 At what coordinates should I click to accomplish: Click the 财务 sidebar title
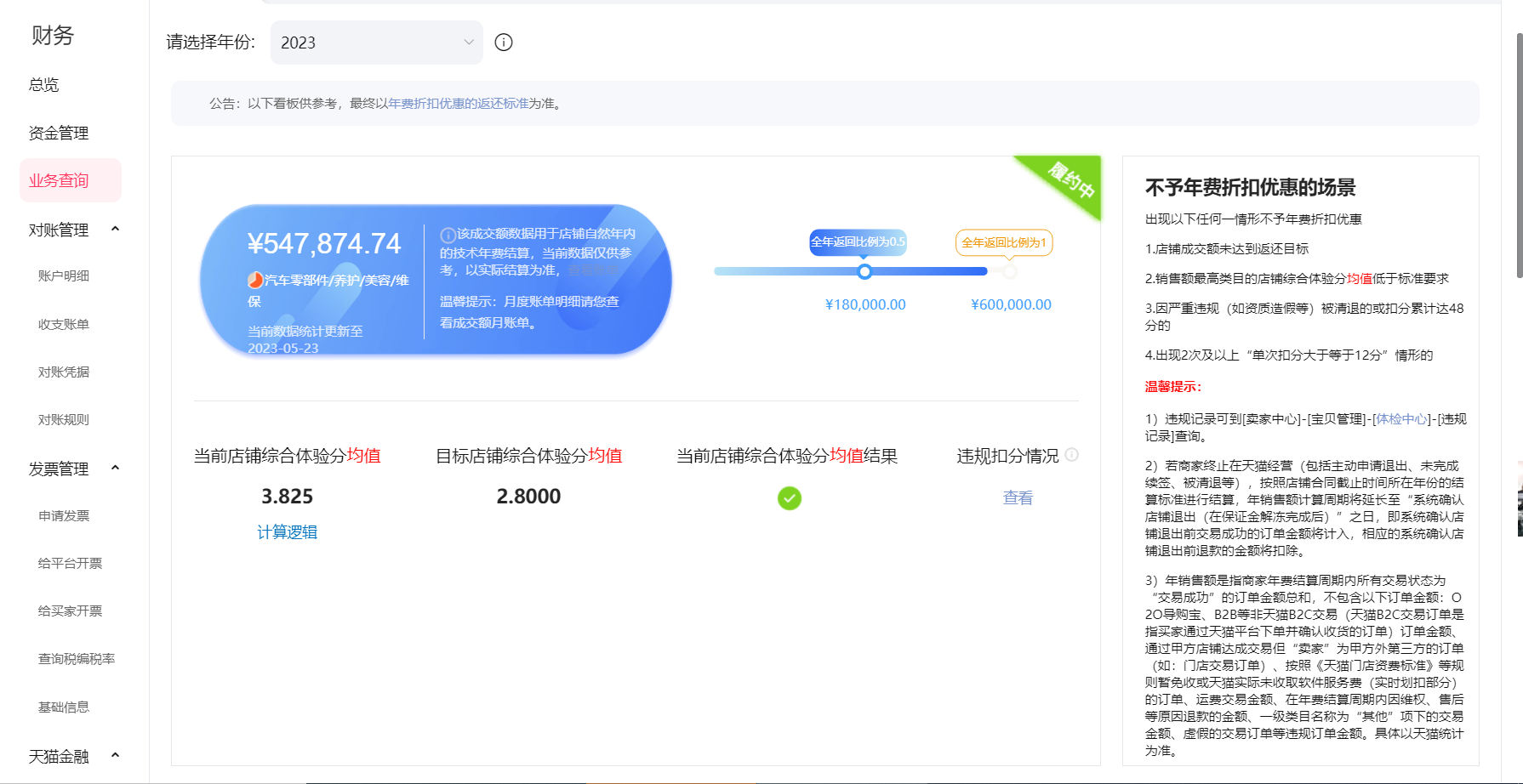point(53,36)
